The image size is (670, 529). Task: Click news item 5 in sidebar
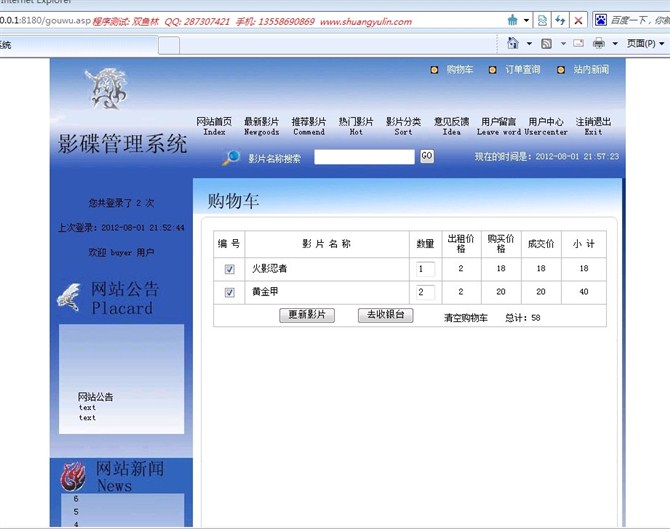(76, 511)
